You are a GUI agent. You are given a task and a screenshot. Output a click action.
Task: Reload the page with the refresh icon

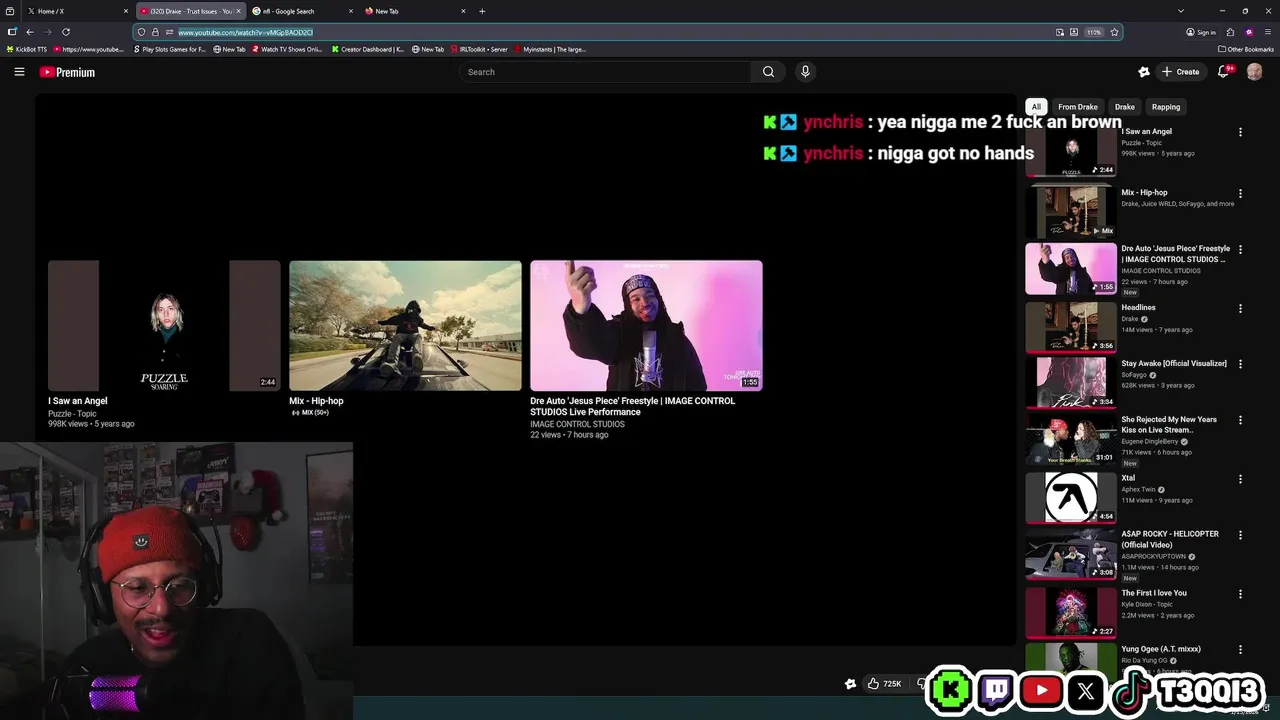point(66,32)
